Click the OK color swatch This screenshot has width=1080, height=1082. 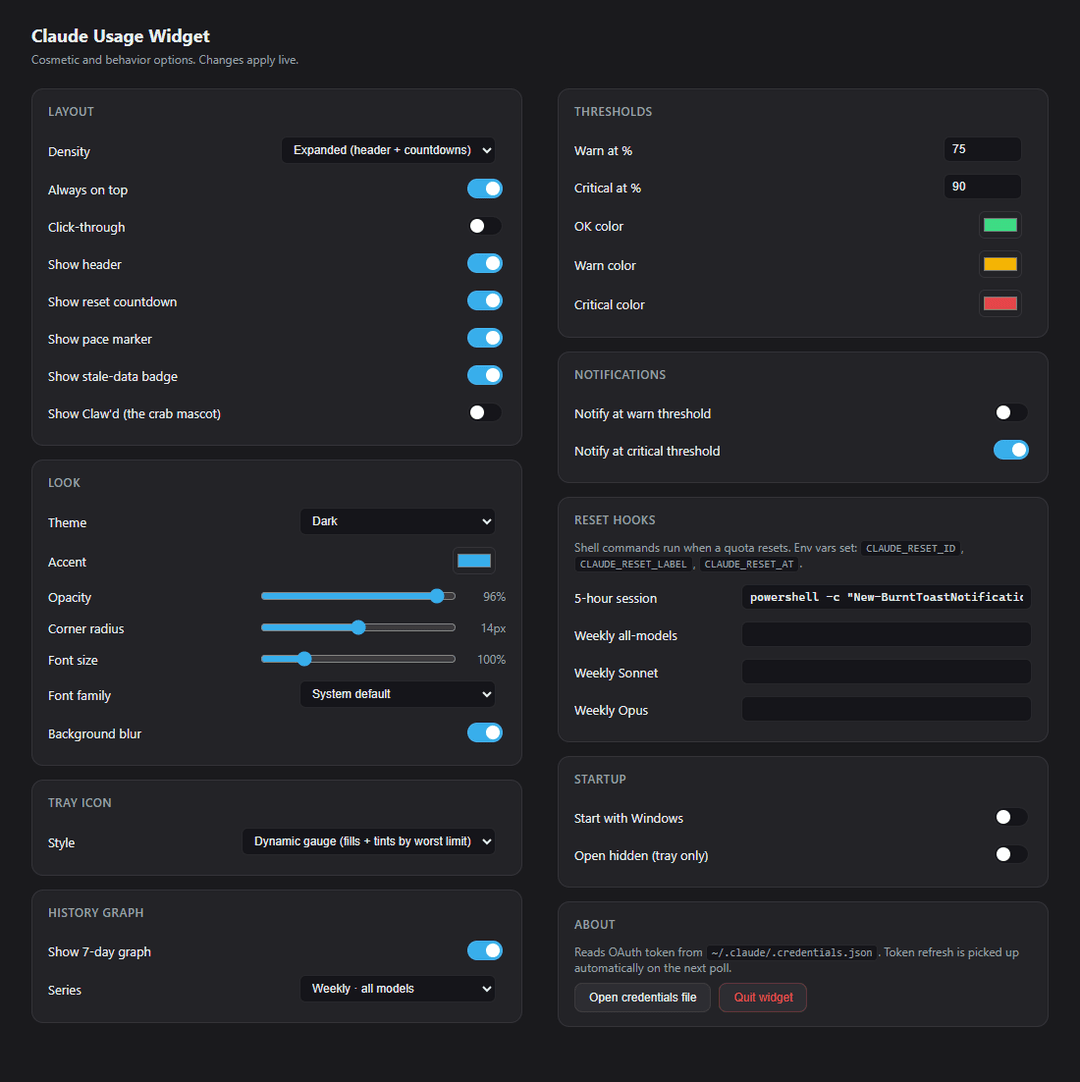coord(1000,225)
